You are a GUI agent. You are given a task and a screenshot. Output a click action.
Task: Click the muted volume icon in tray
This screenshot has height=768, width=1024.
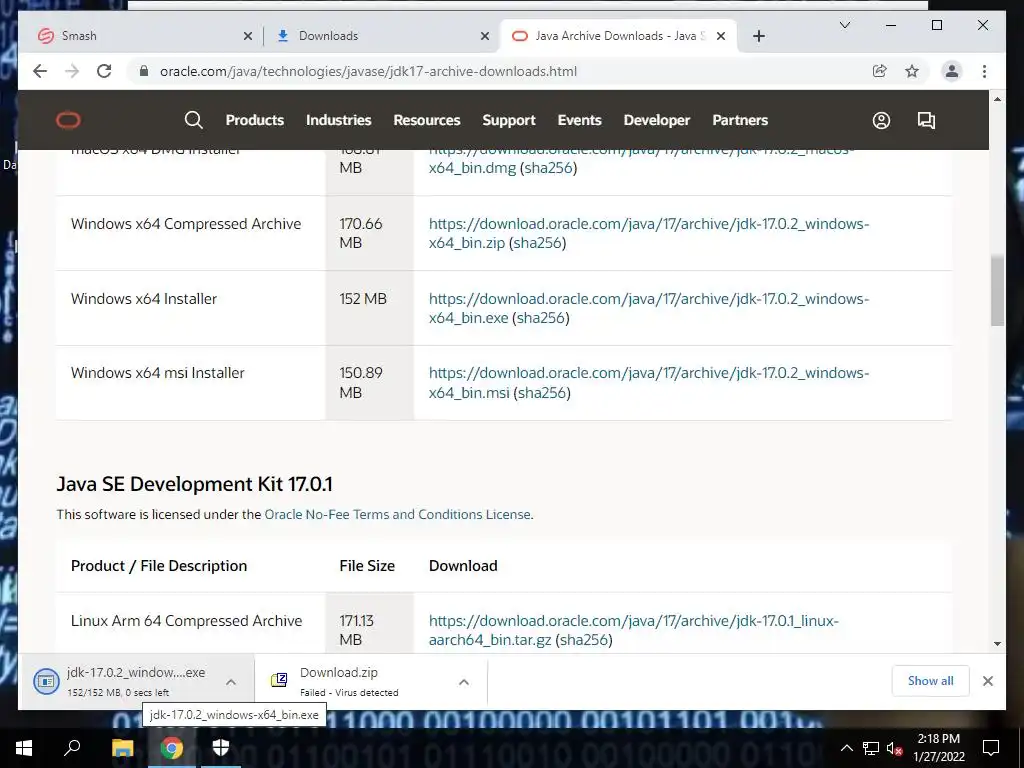point(894,748)
